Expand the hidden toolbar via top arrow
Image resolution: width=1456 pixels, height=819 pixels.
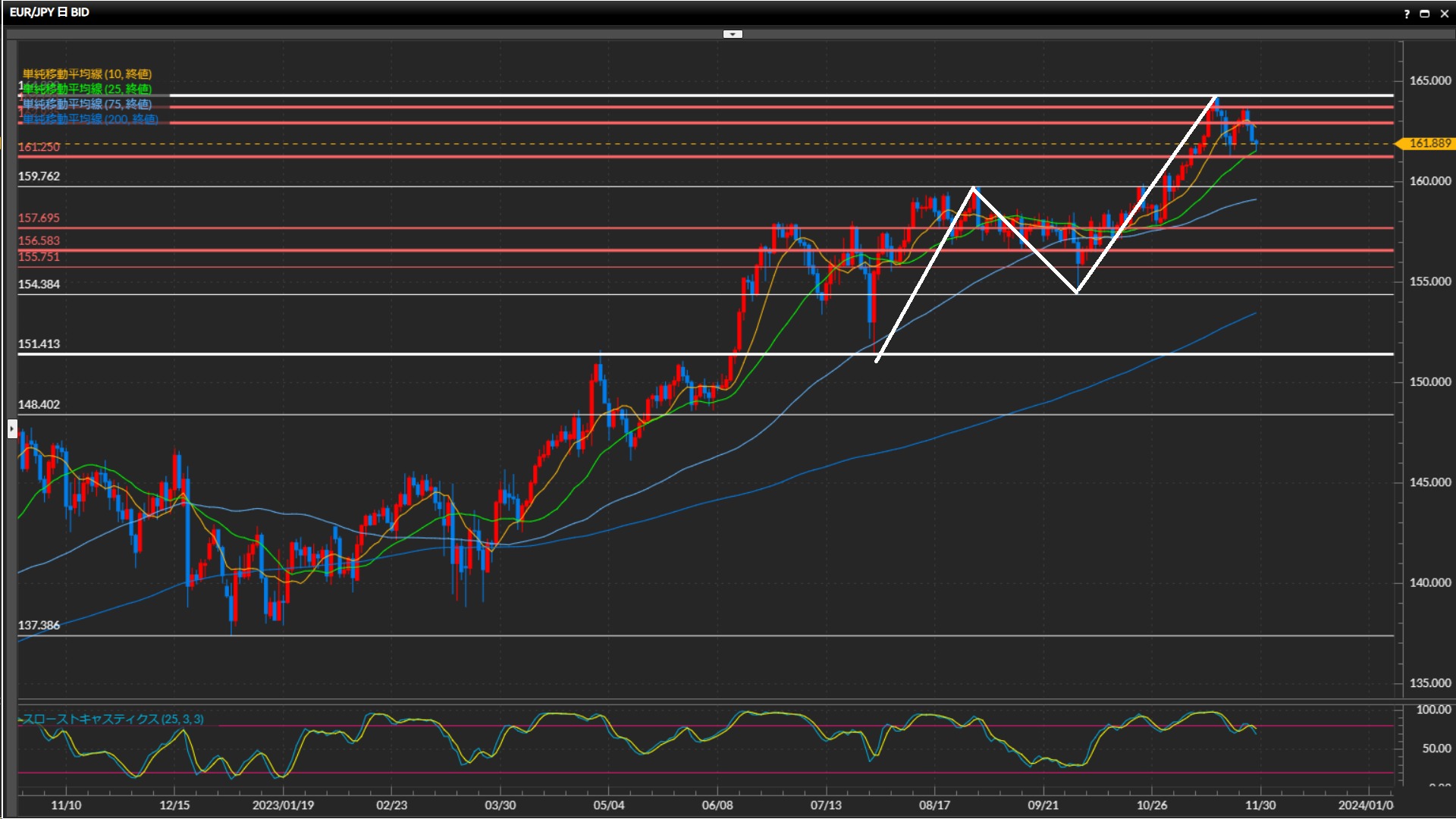(x=733, y=34)
